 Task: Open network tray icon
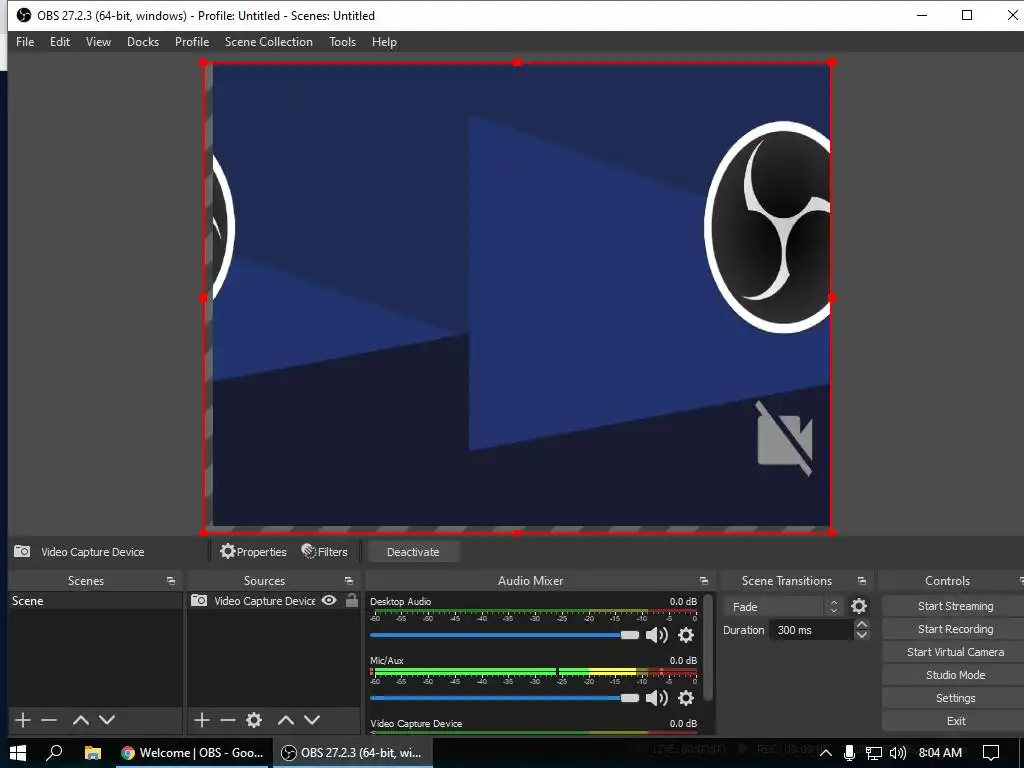point(874,753)
